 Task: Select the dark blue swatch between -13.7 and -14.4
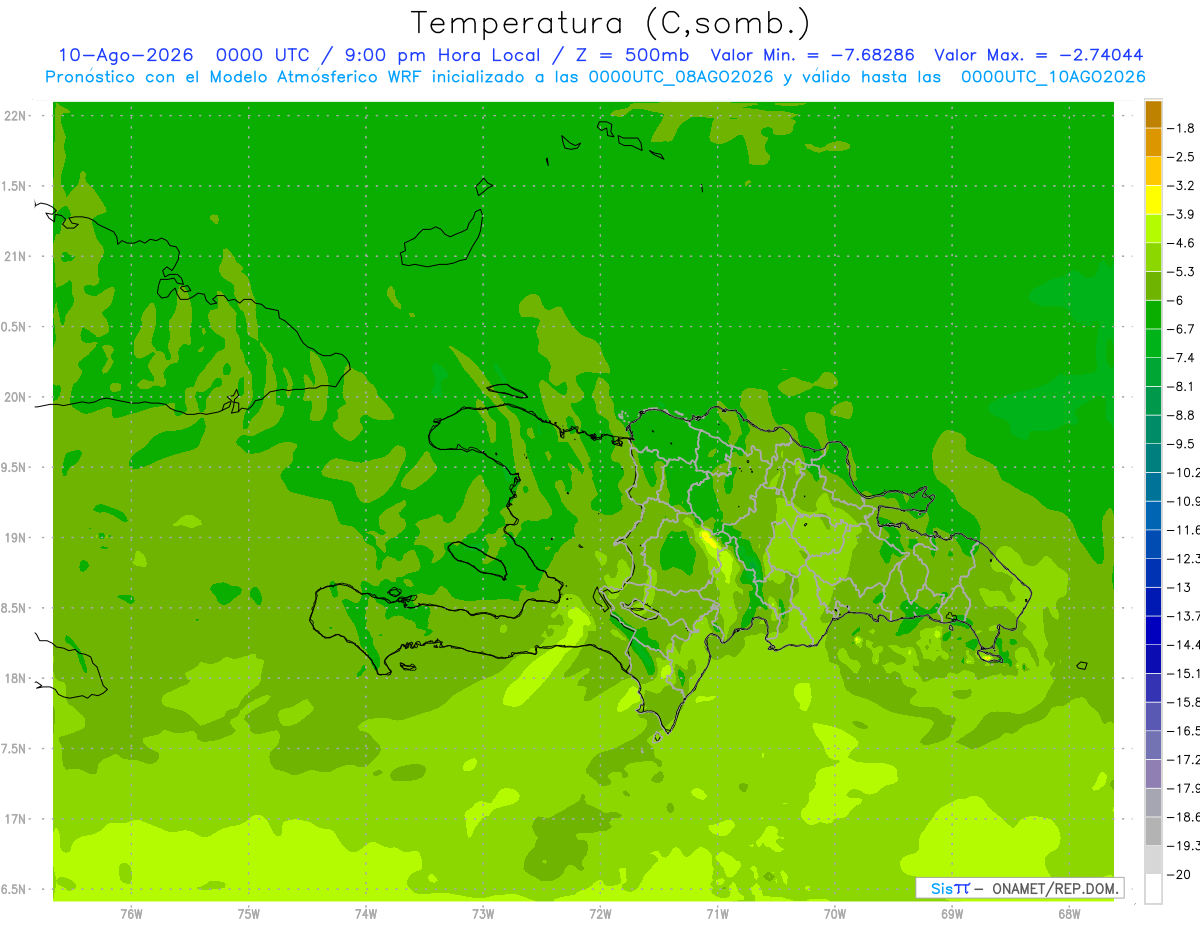(x=1153, y=630)
